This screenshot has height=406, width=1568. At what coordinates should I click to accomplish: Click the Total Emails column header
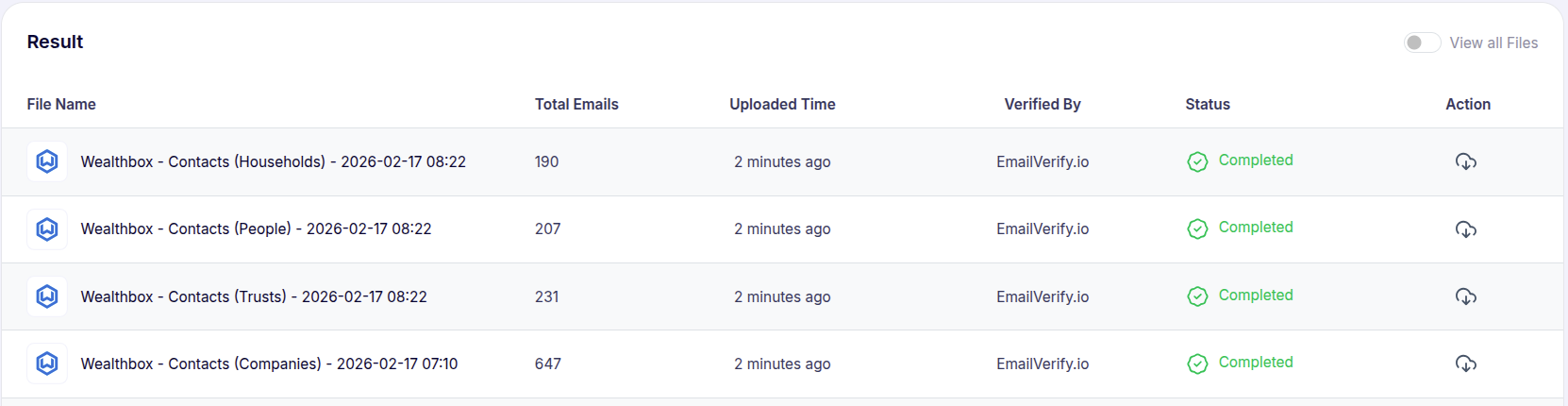click(x=576, y=104)
